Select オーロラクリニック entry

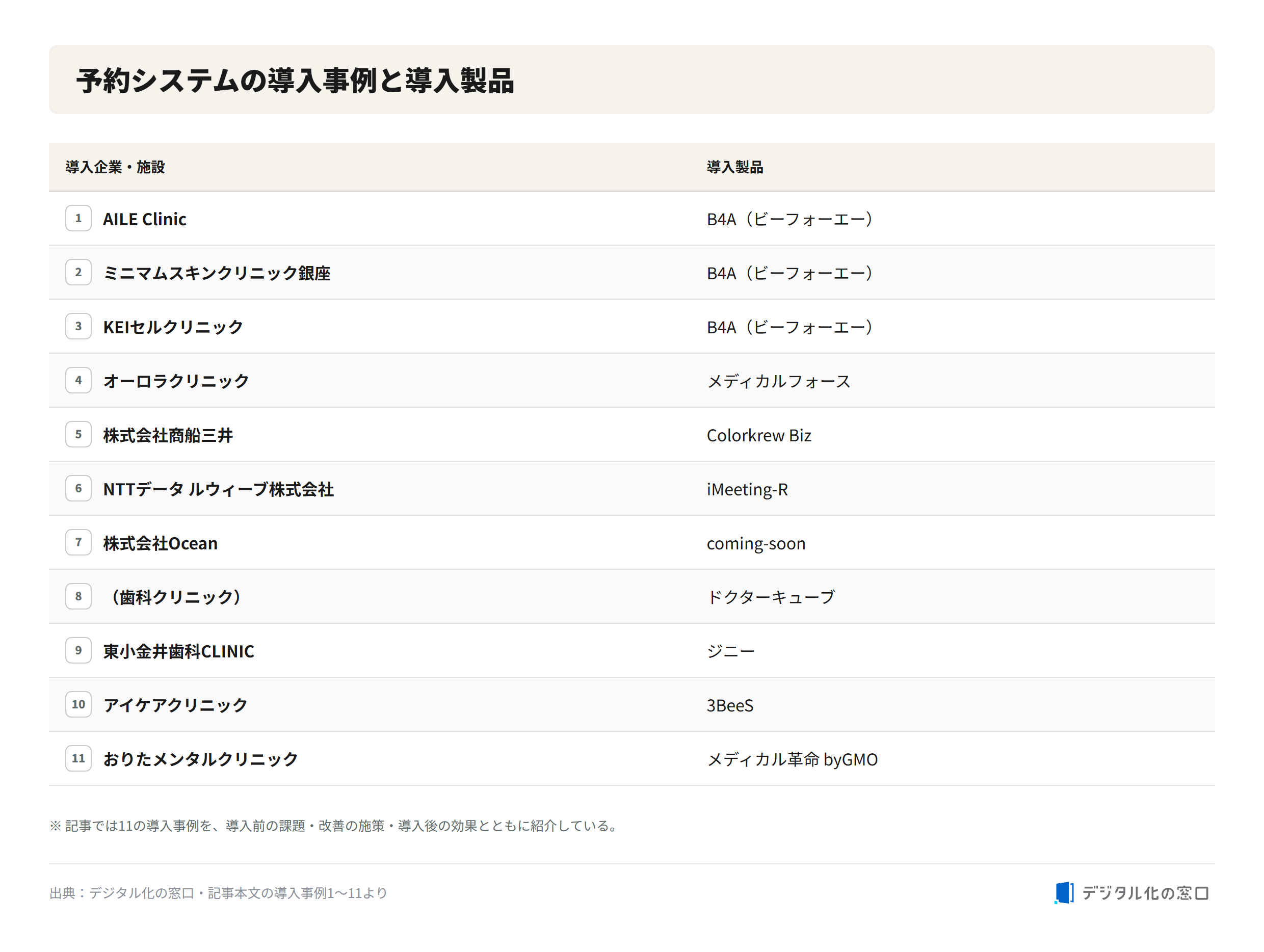pos(176,381)
